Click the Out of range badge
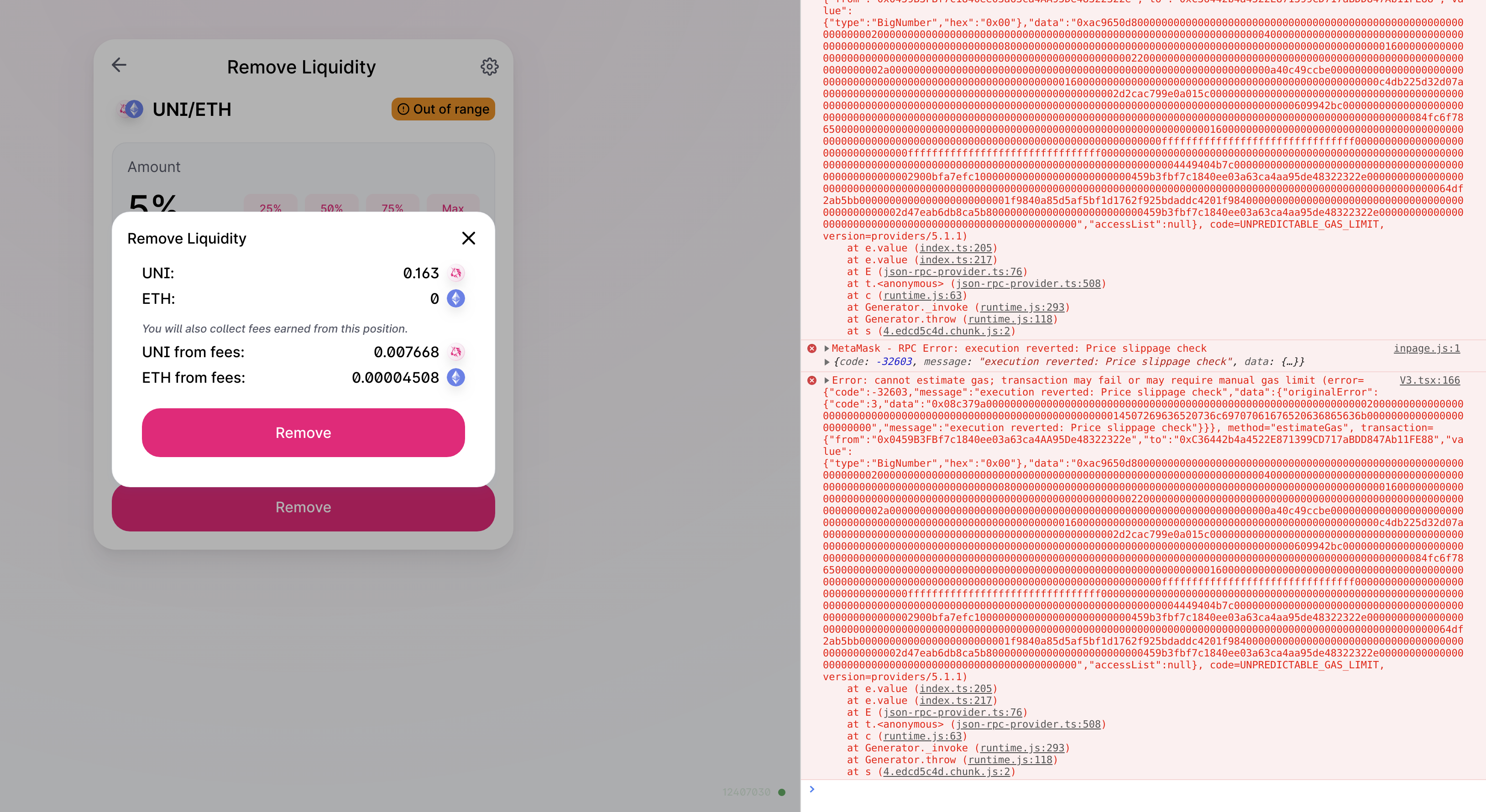 point(443,109)
